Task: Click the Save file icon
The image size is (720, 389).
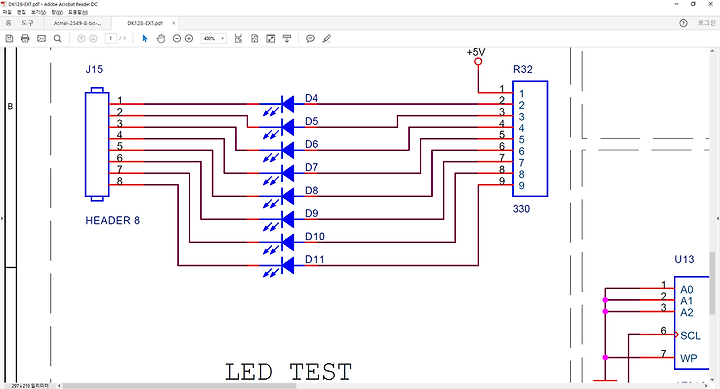Action: [x=9, y=39]
